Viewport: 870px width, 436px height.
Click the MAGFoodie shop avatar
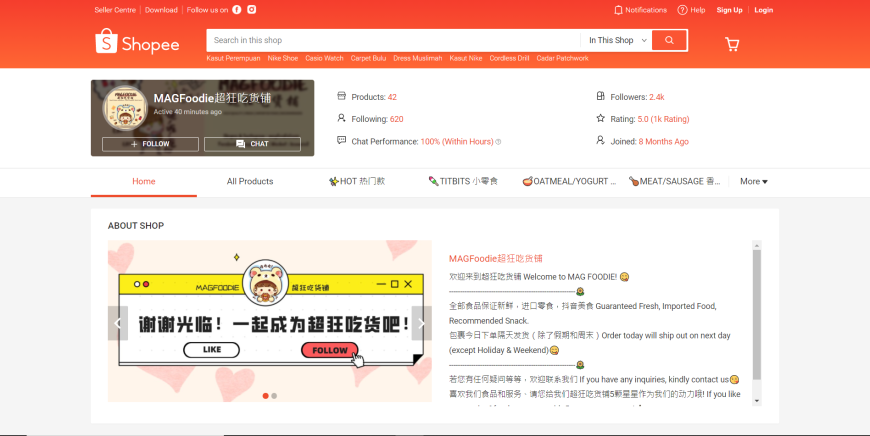(125, 108)
